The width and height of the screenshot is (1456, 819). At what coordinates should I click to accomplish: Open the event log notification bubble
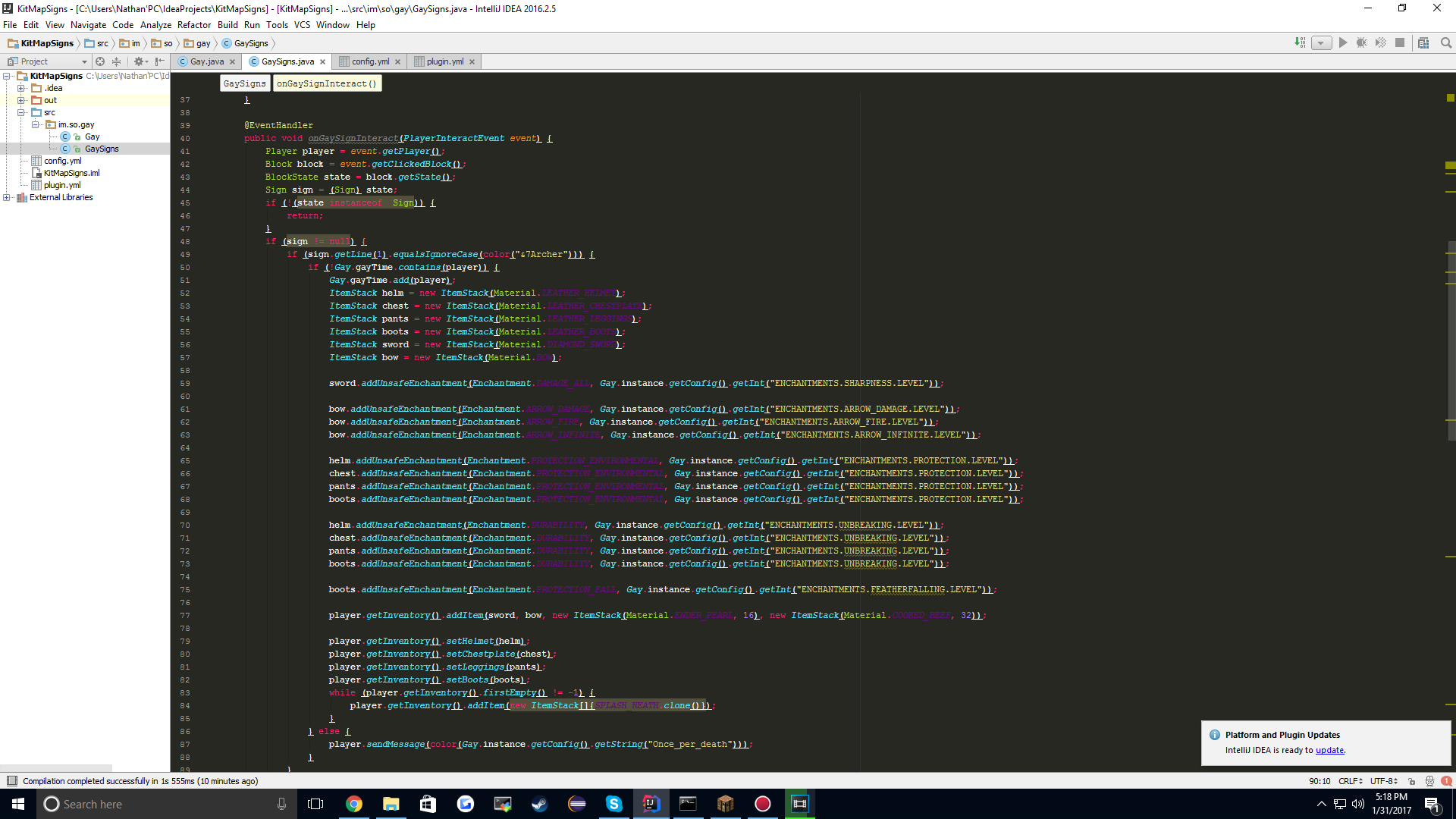tap(1446, 781)
